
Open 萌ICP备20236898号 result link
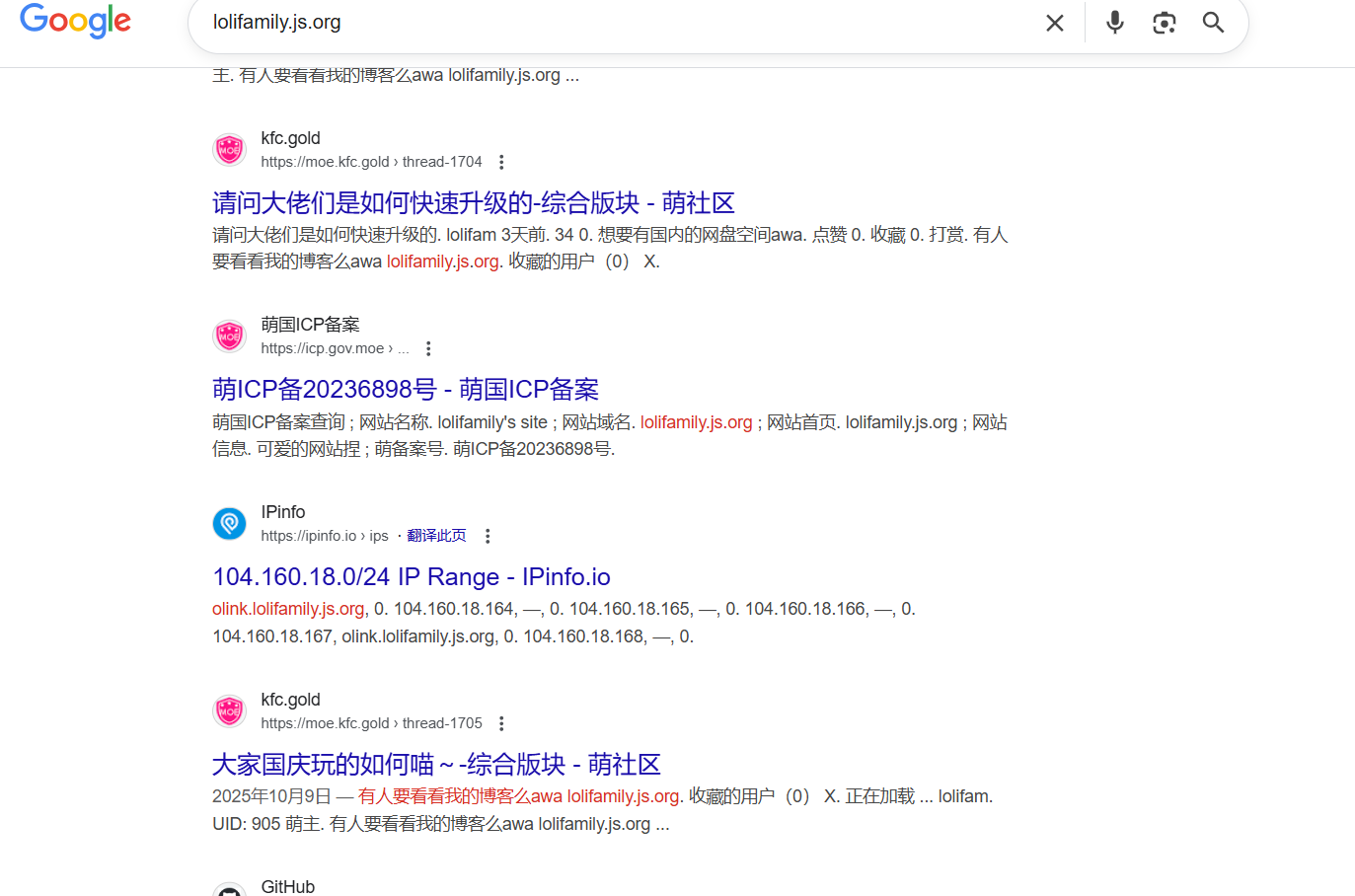(x=405, y=390)
